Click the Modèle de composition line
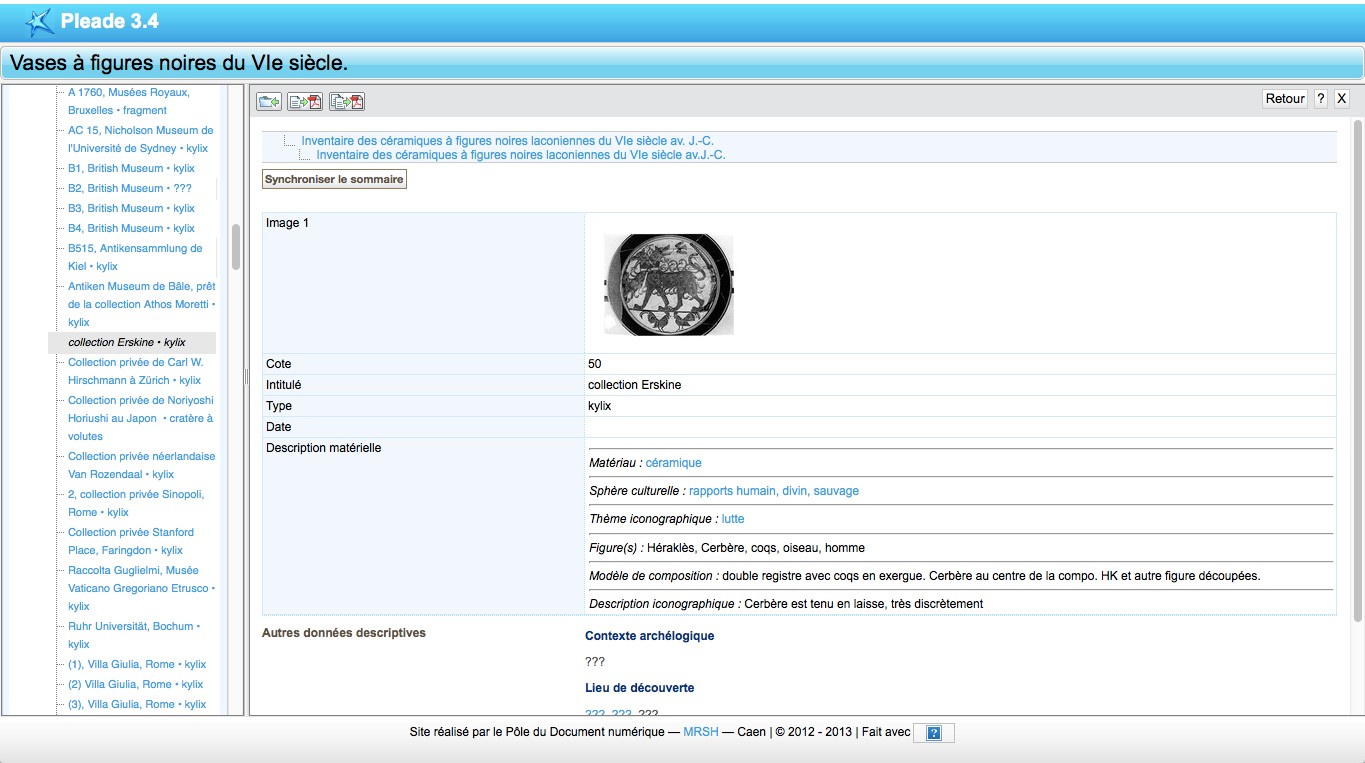Screen dimensions: 1365x763 (925, 575)
